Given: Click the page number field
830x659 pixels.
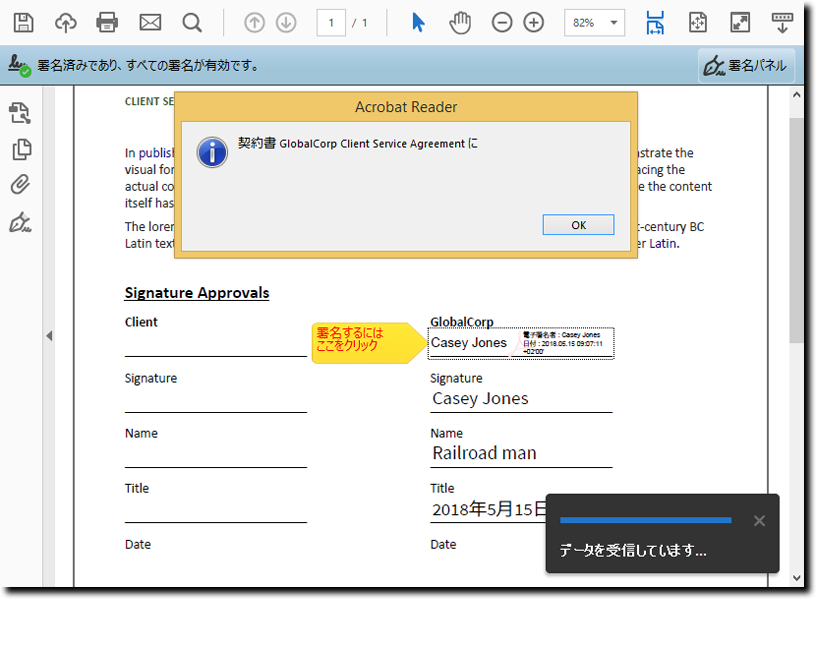Looking at the screenshot, I should 331,23.
